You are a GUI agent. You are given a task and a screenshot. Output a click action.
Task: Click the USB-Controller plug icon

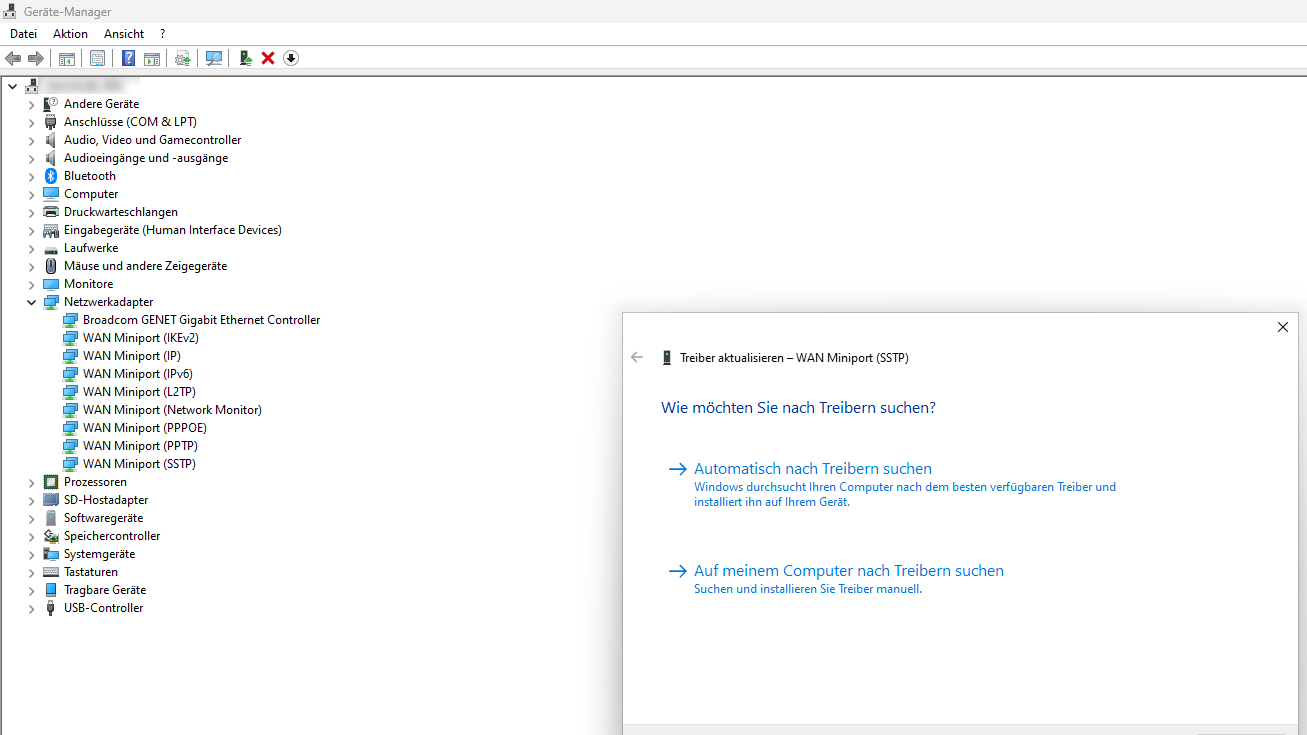pos(51,608)
